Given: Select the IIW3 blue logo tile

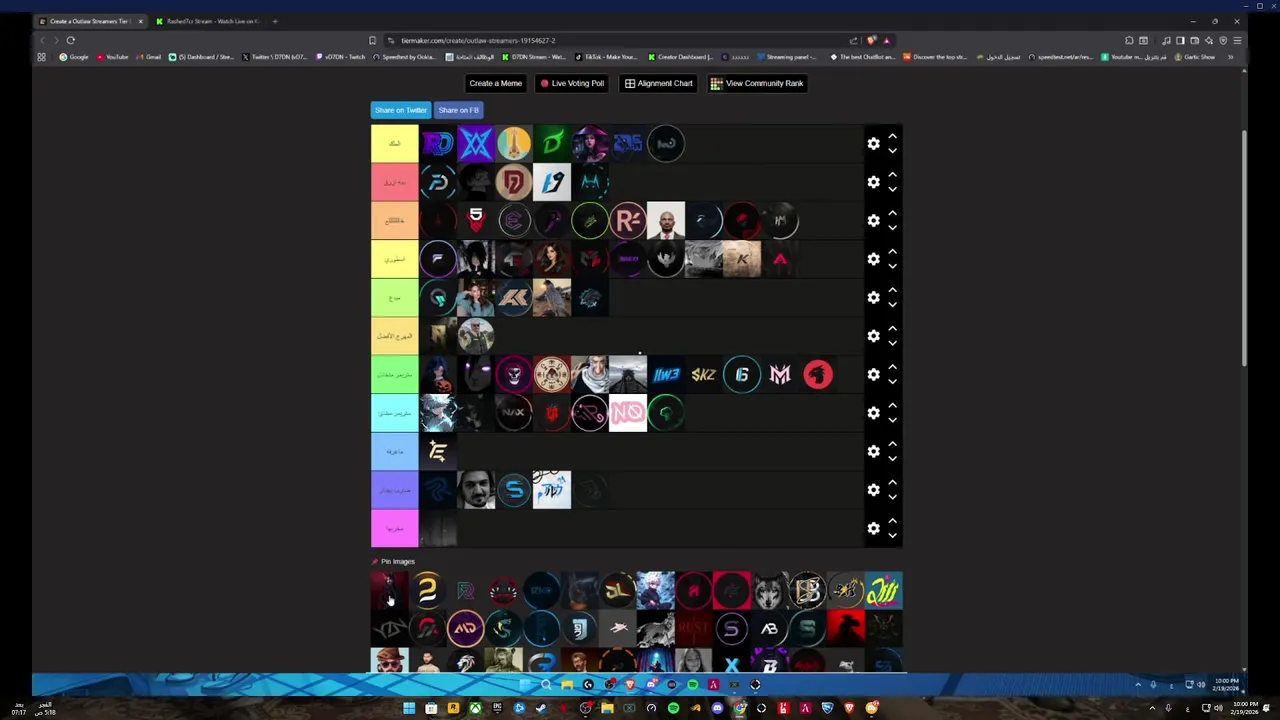Looking at the screenshot, I should [665, 375].
